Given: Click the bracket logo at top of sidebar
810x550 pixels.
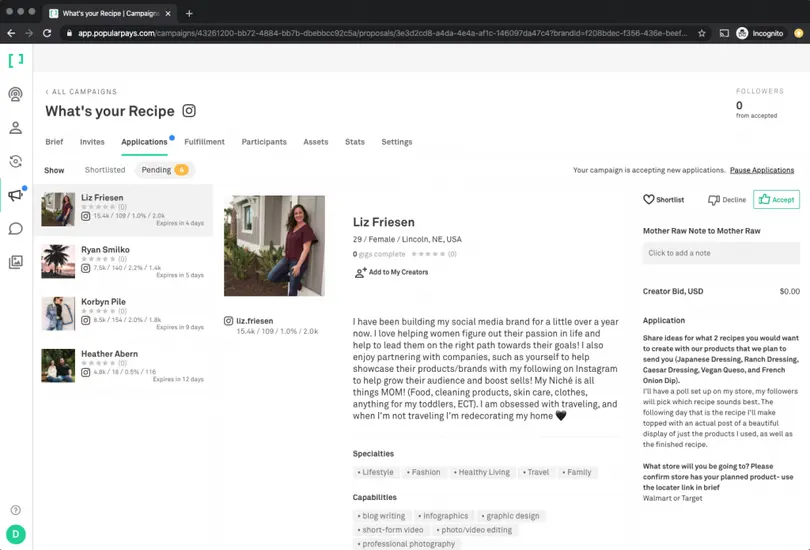Looking at the screenshot, I should 15,61.
